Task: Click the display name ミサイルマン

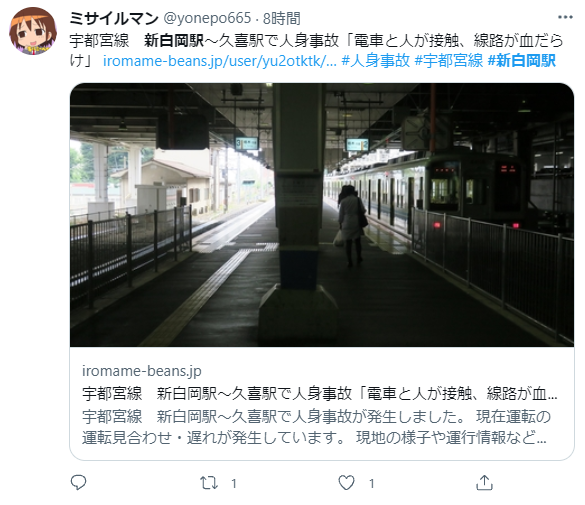Action: tap(114, 18)
